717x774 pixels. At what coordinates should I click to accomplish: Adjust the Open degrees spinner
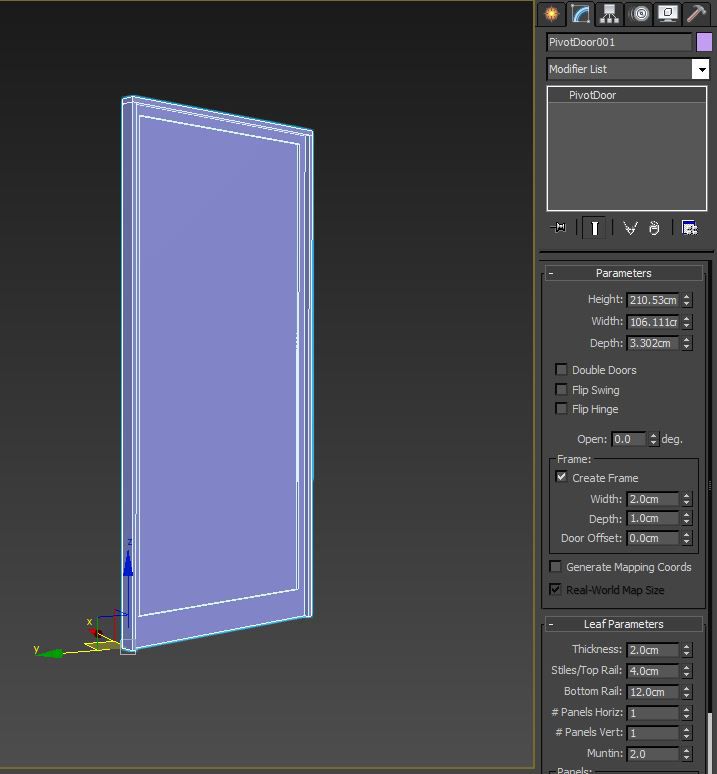(x=653, y=439)
